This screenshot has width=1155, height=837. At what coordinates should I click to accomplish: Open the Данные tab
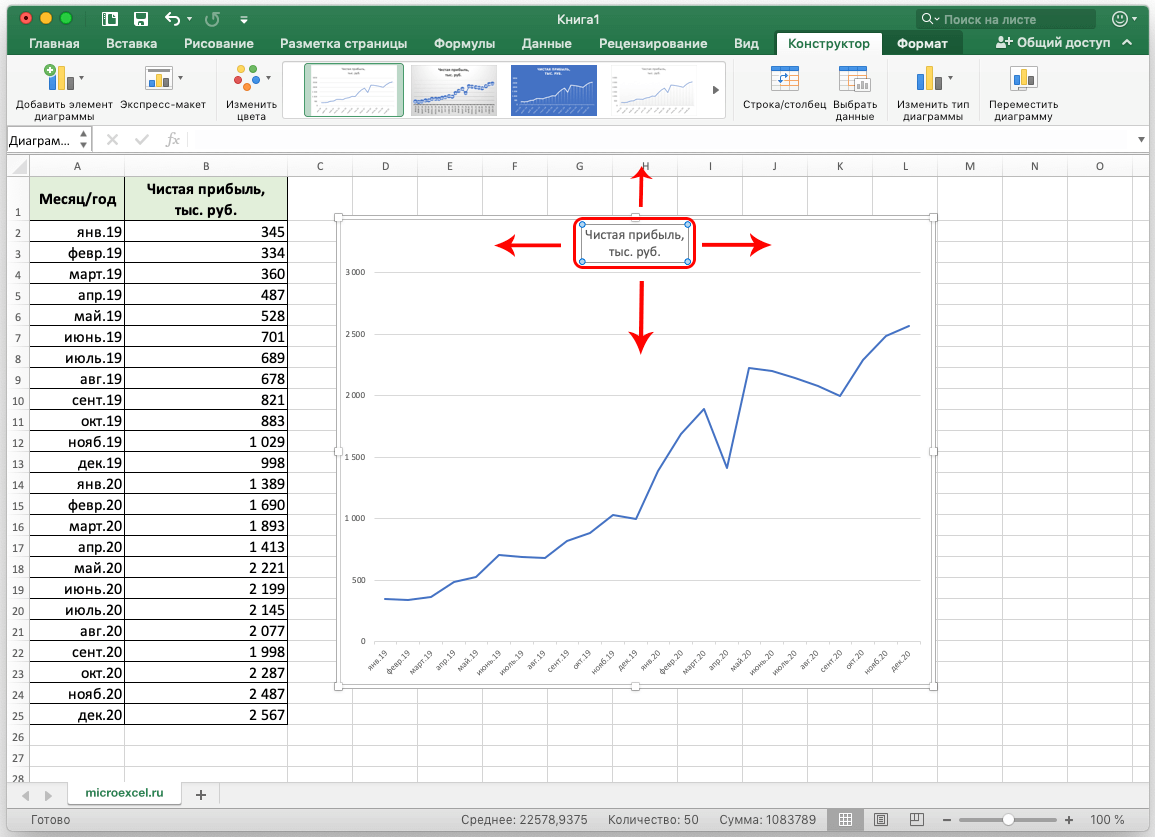(x=547, y=43)
